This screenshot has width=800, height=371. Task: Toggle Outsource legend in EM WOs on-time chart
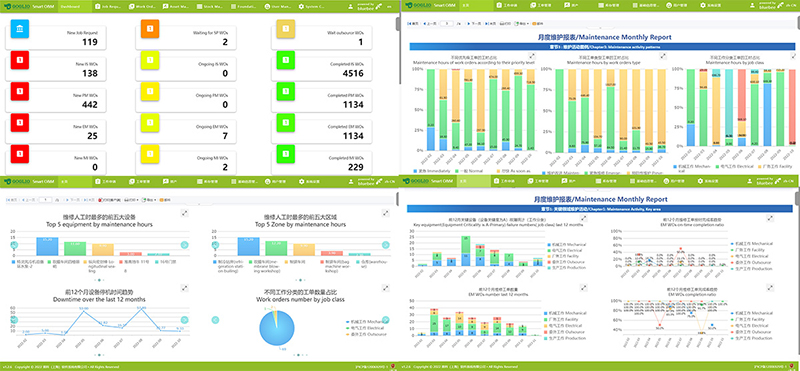[x=752, y=262]
